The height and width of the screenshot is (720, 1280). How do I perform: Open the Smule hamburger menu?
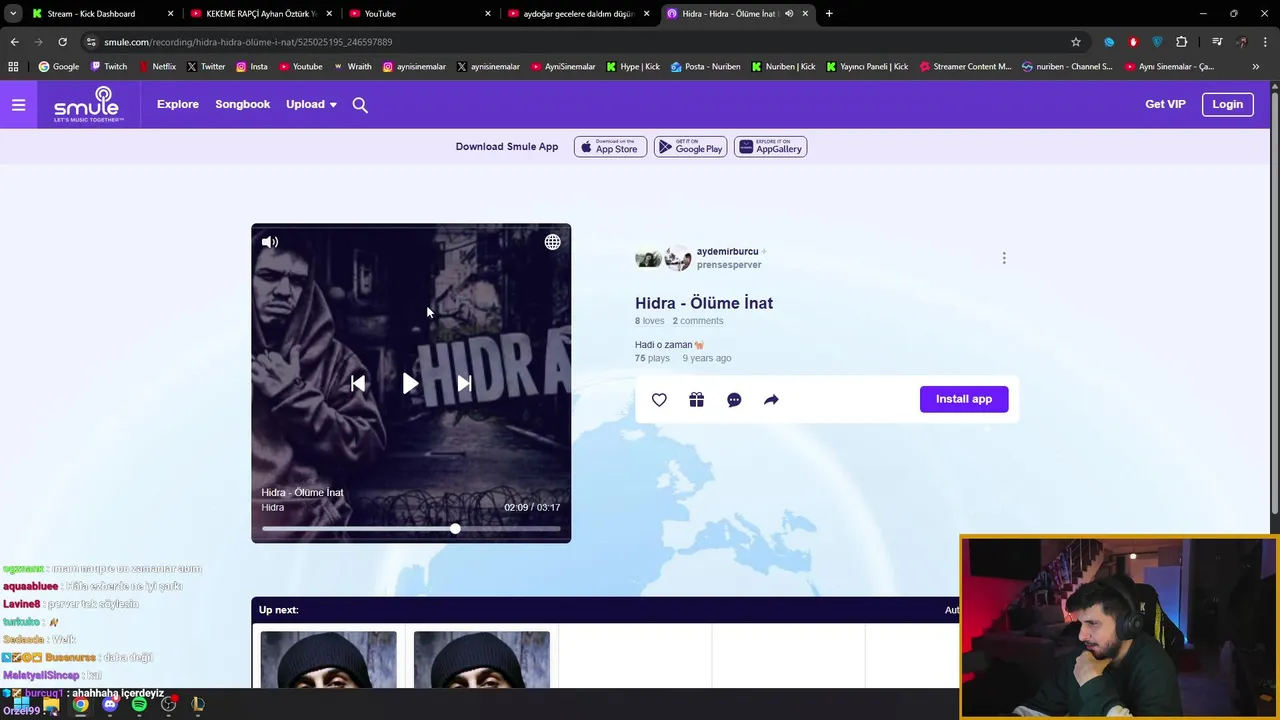(x=18, y=104)
